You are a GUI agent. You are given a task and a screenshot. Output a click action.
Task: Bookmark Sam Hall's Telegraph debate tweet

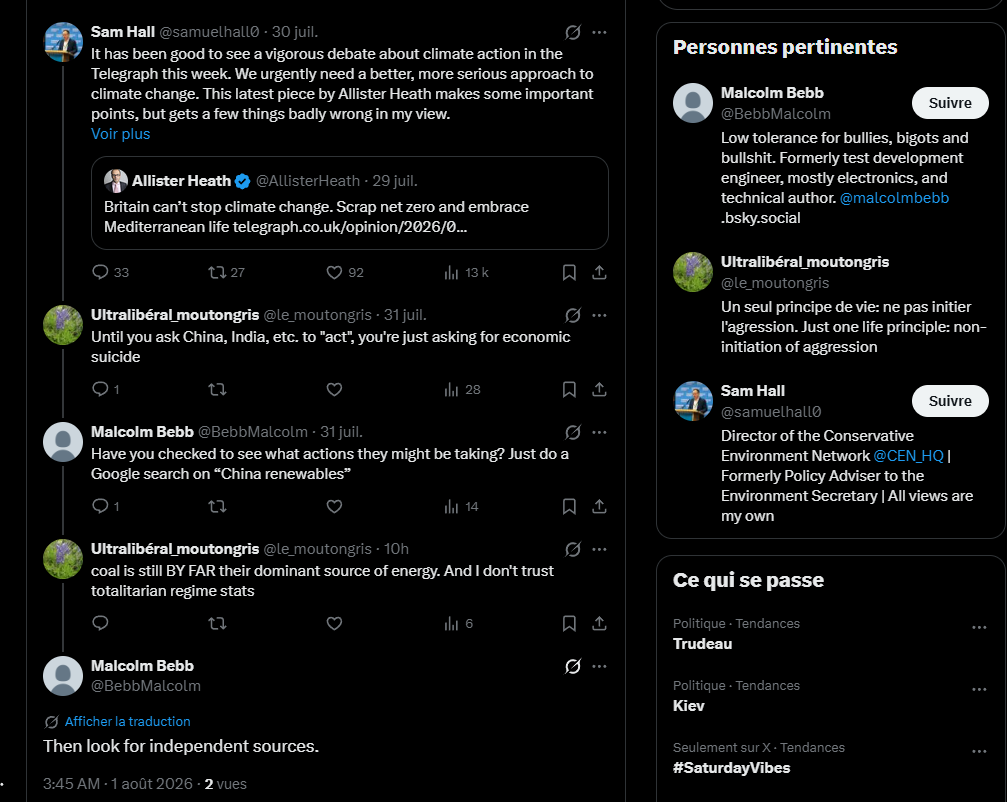[x=569, y=272]
